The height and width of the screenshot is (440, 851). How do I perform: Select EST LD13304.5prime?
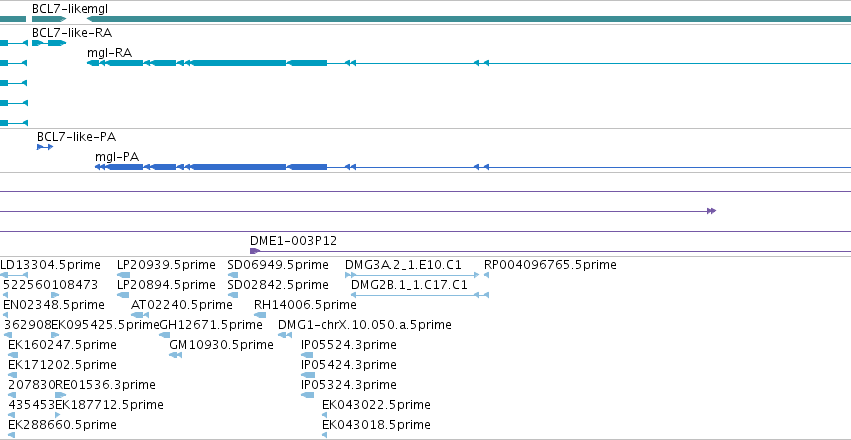click(x=50, y=265)
